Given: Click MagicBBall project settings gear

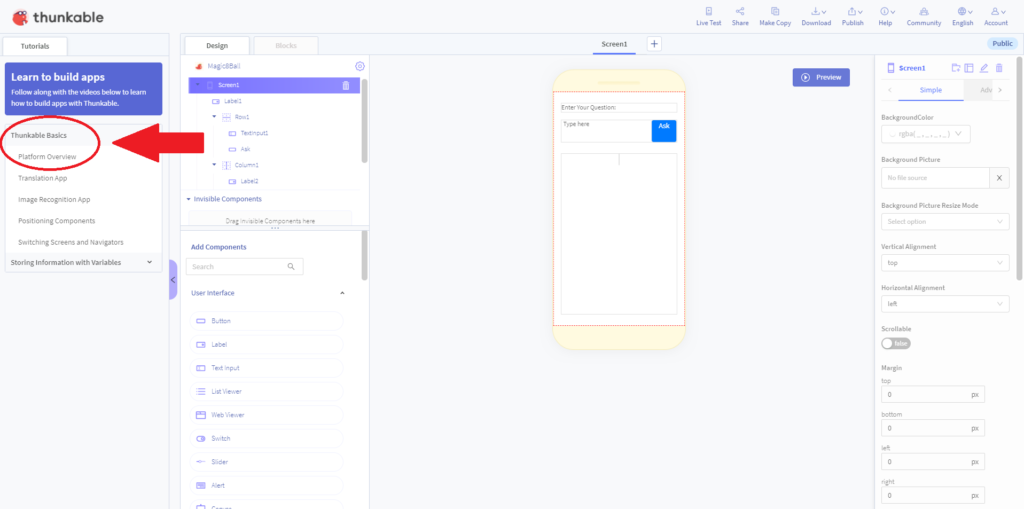Looking at the screenshot, I should pyautogui.click(x=360, y=66).
